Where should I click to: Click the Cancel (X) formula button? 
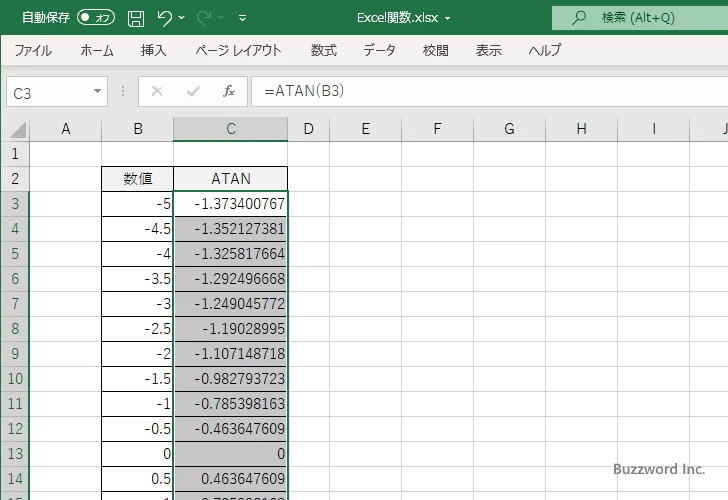[x=157, y=91]
